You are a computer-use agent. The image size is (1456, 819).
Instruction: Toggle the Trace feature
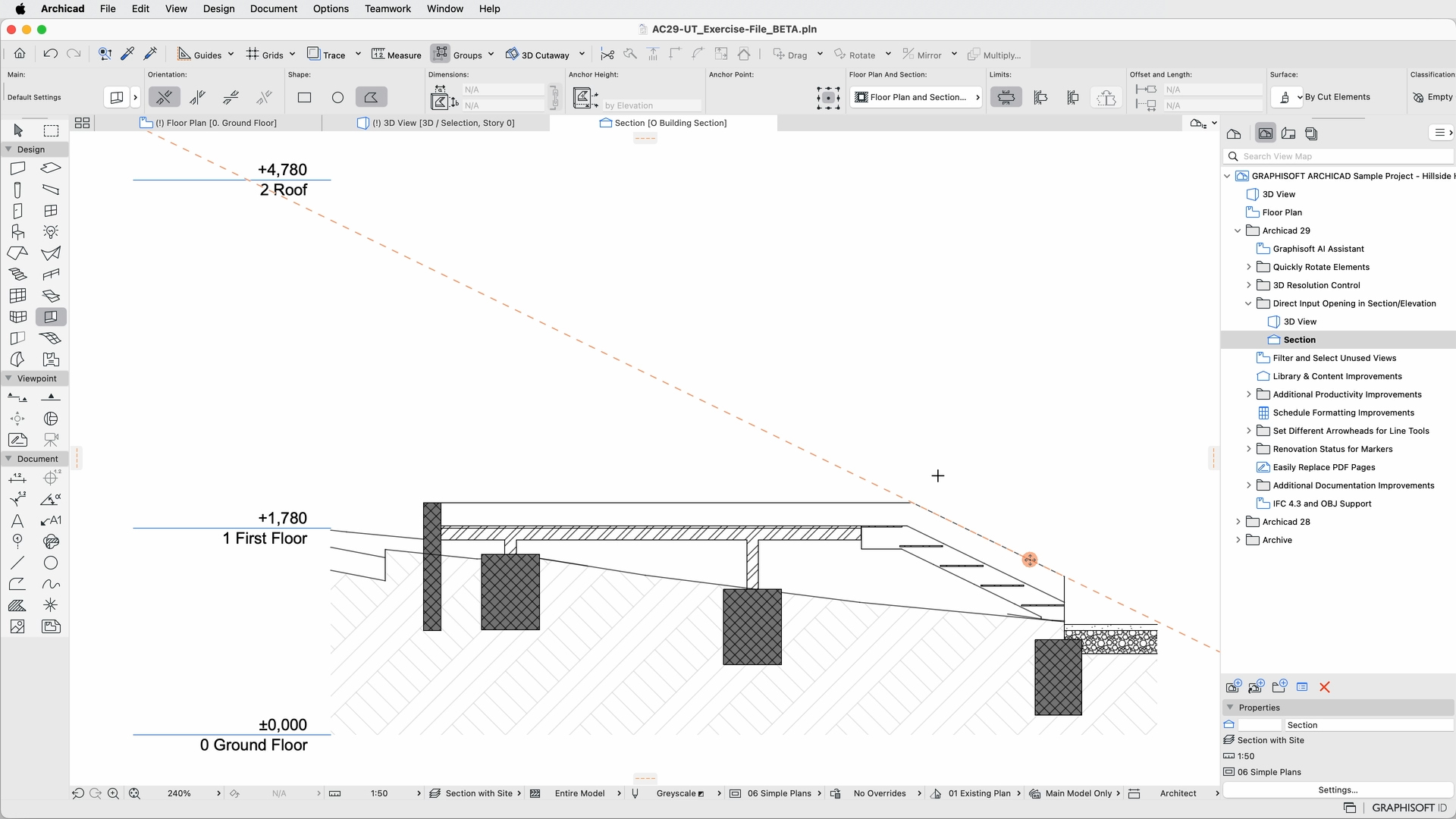(326, 55)
